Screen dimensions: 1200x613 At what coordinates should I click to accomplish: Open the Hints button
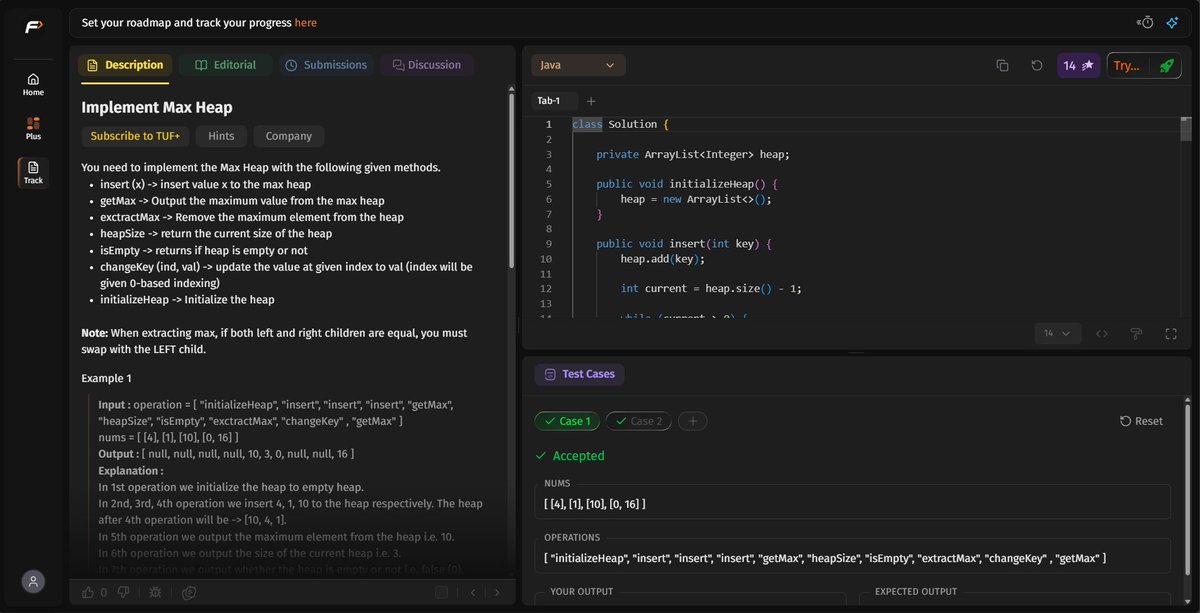221,136
